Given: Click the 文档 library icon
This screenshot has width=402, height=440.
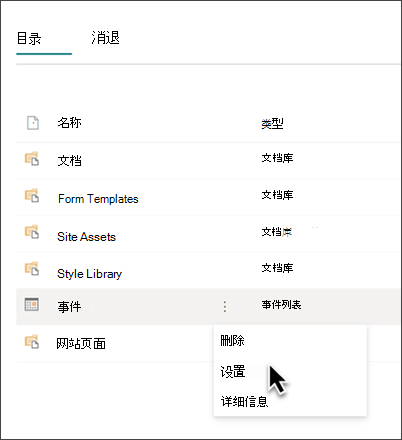Looking at the screenshot, I should (x=32, y=159).
